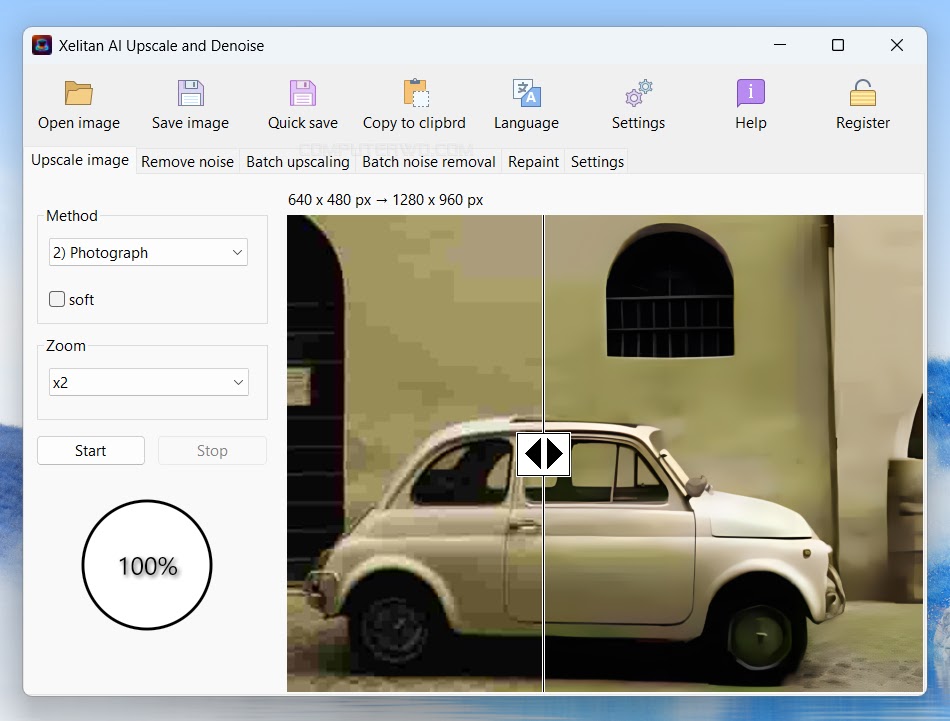Open Help via the purple info icon
Viewport: 950px width, 721px height.
[751, 93]
